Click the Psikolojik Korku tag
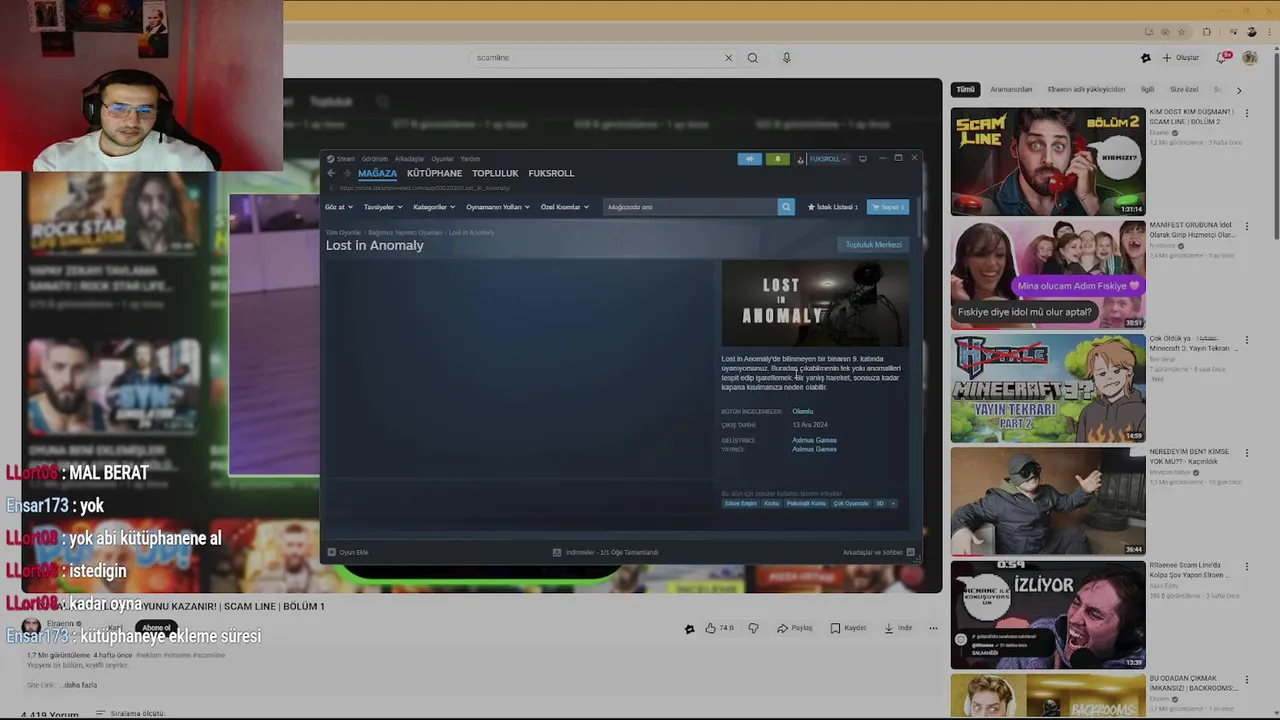The width and height of the screenshot is (1280, 720). point(806,503)
